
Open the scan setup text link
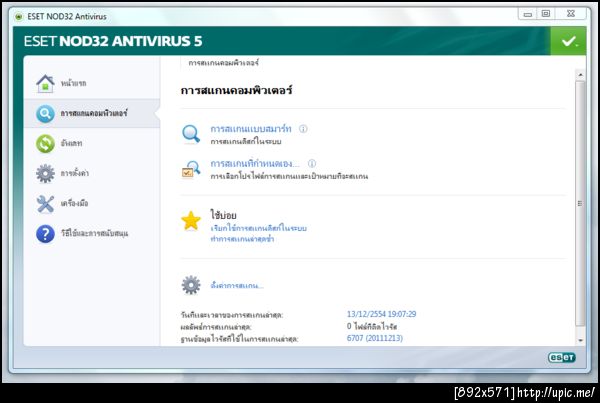(x=237, y=286)
